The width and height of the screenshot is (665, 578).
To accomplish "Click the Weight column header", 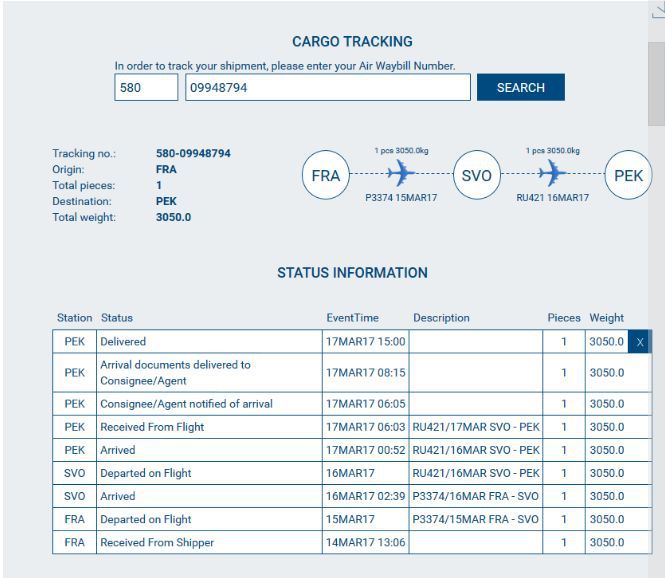I will tap(606, 318).
